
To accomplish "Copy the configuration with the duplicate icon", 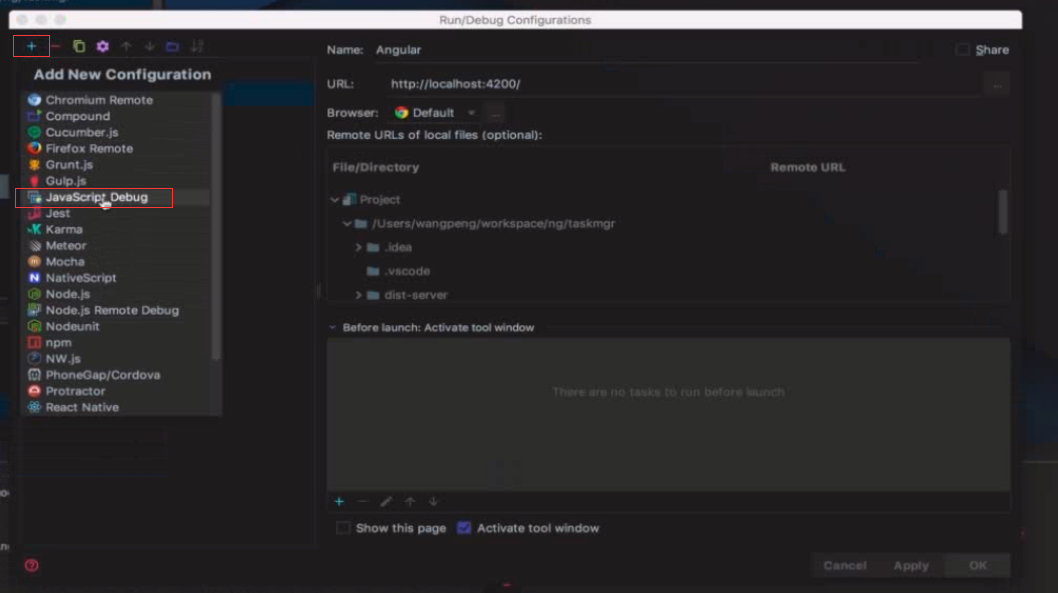I will pos(79,47).
